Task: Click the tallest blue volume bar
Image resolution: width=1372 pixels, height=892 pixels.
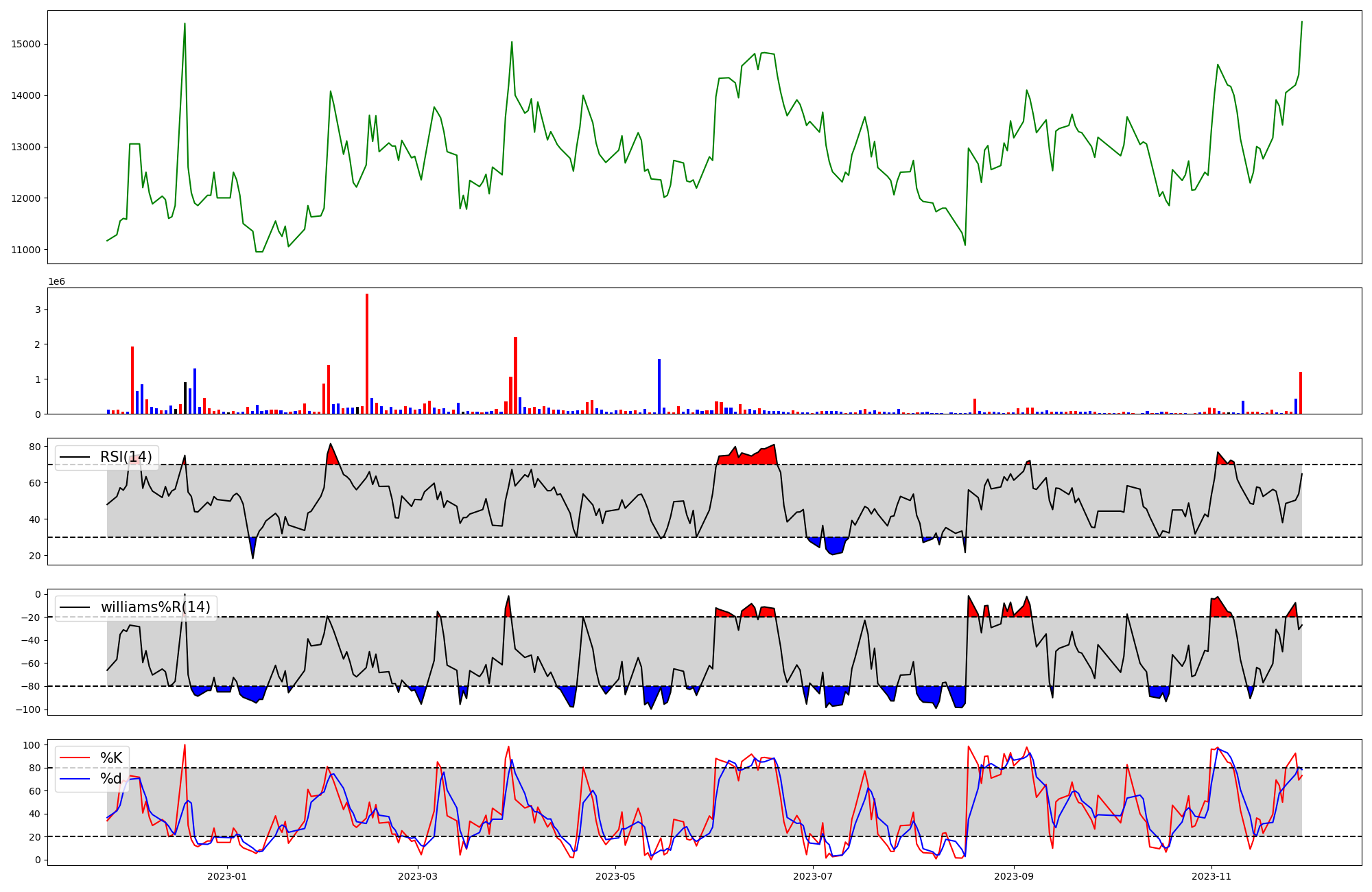Action: 659,386
